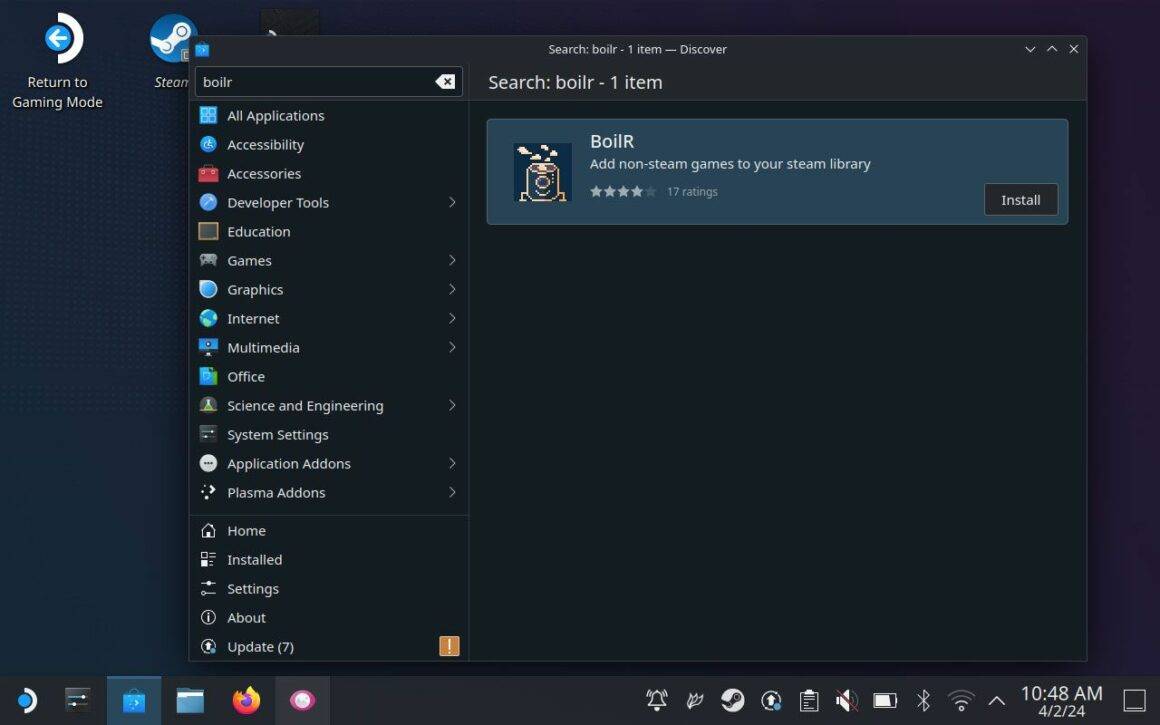Clear the boilr search text

point(445,81)
